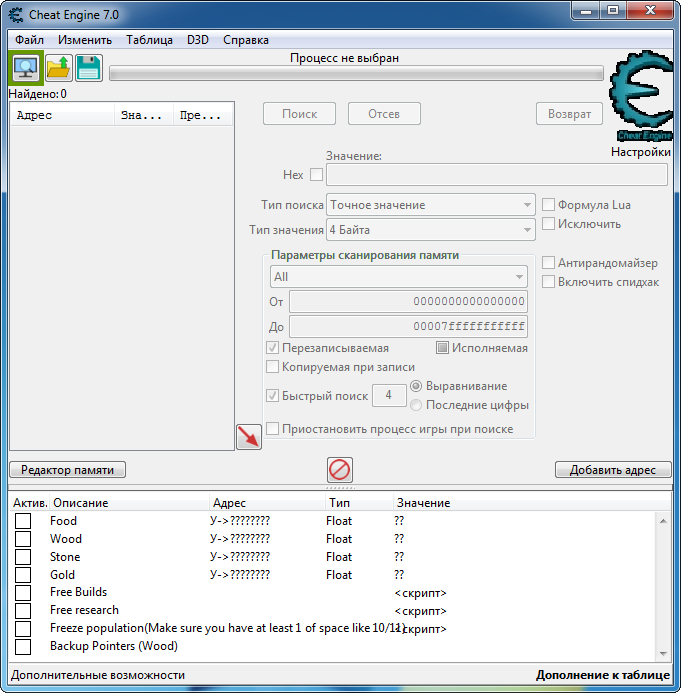
Task: Open Редактор памяти
Action: tap(68, 470)
